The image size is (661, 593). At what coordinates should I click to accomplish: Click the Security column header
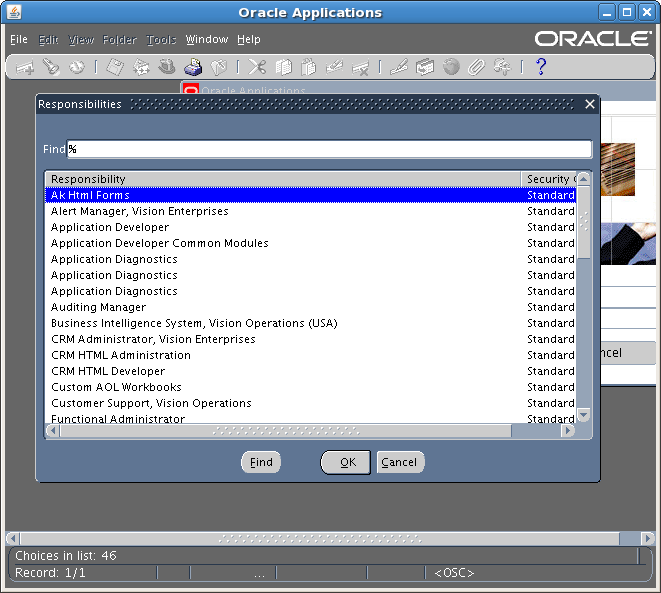pos(549,179)
